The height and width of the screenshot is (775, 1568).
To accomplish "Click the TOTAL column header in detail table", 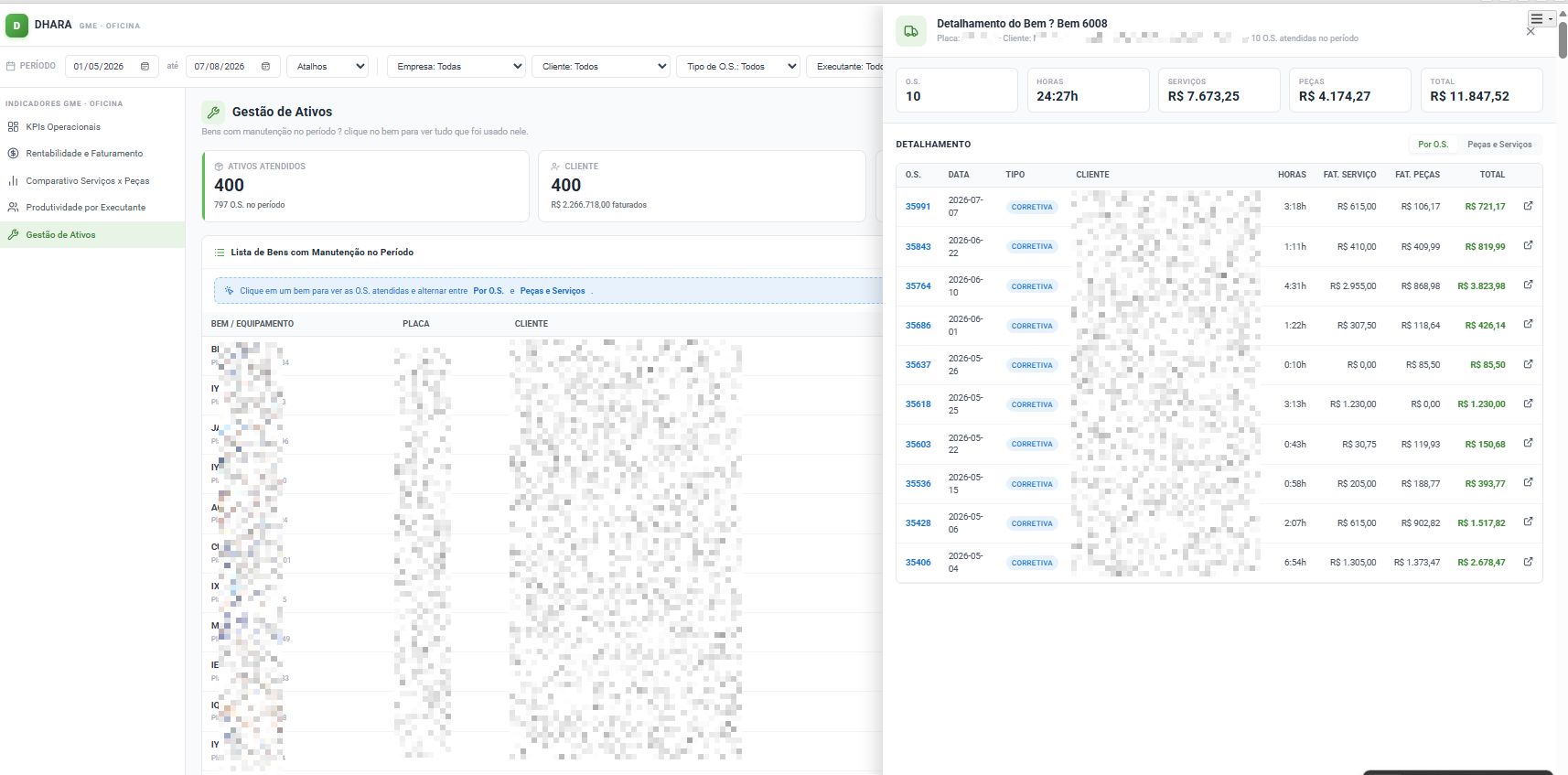I will click(1492, 175).
